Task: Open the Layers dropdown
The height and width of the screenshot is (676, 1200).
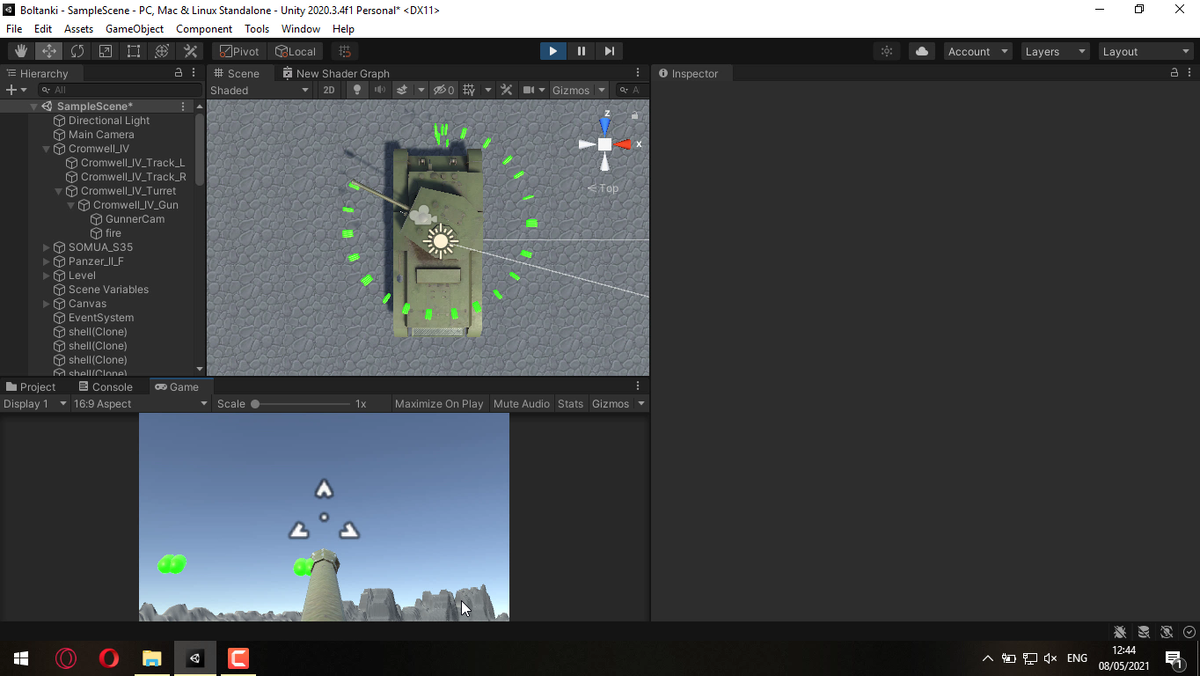Action: click(x=1056, y=51)
